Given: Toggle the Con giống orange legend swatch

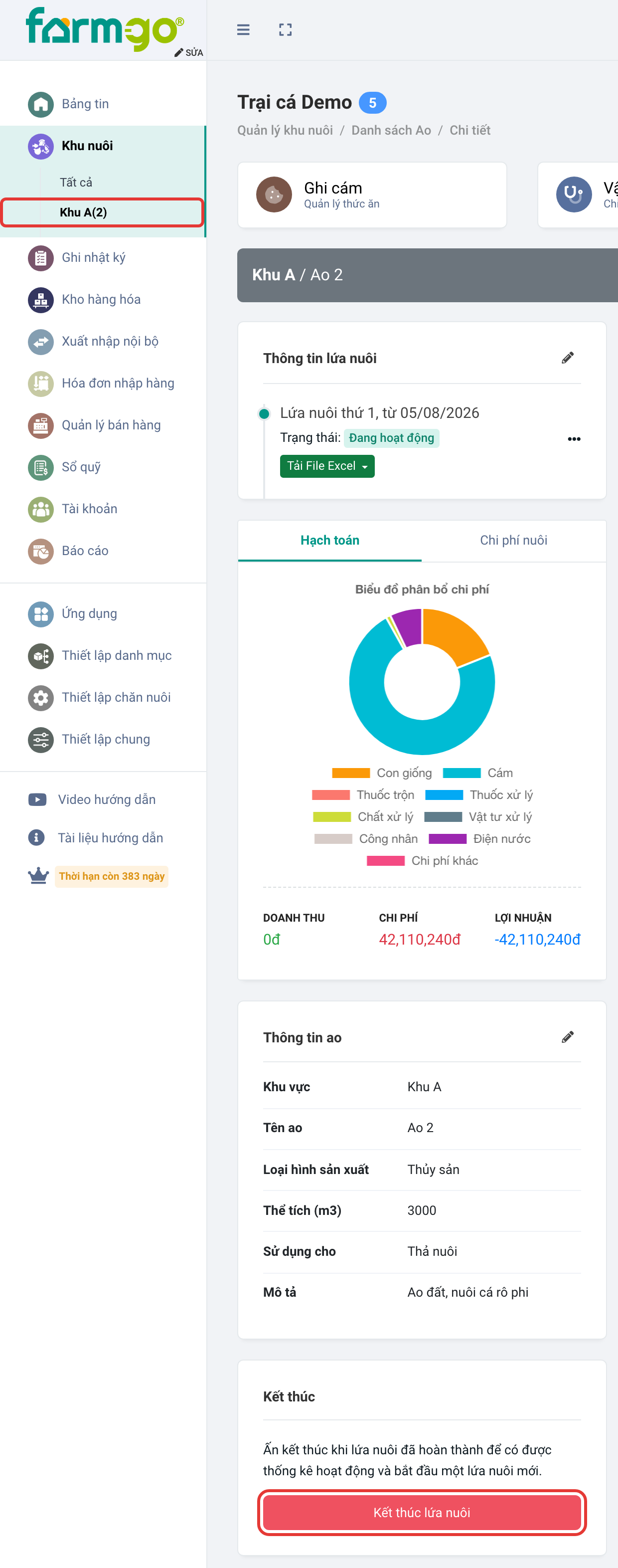Looking at the screenshot, I should 351,773.
